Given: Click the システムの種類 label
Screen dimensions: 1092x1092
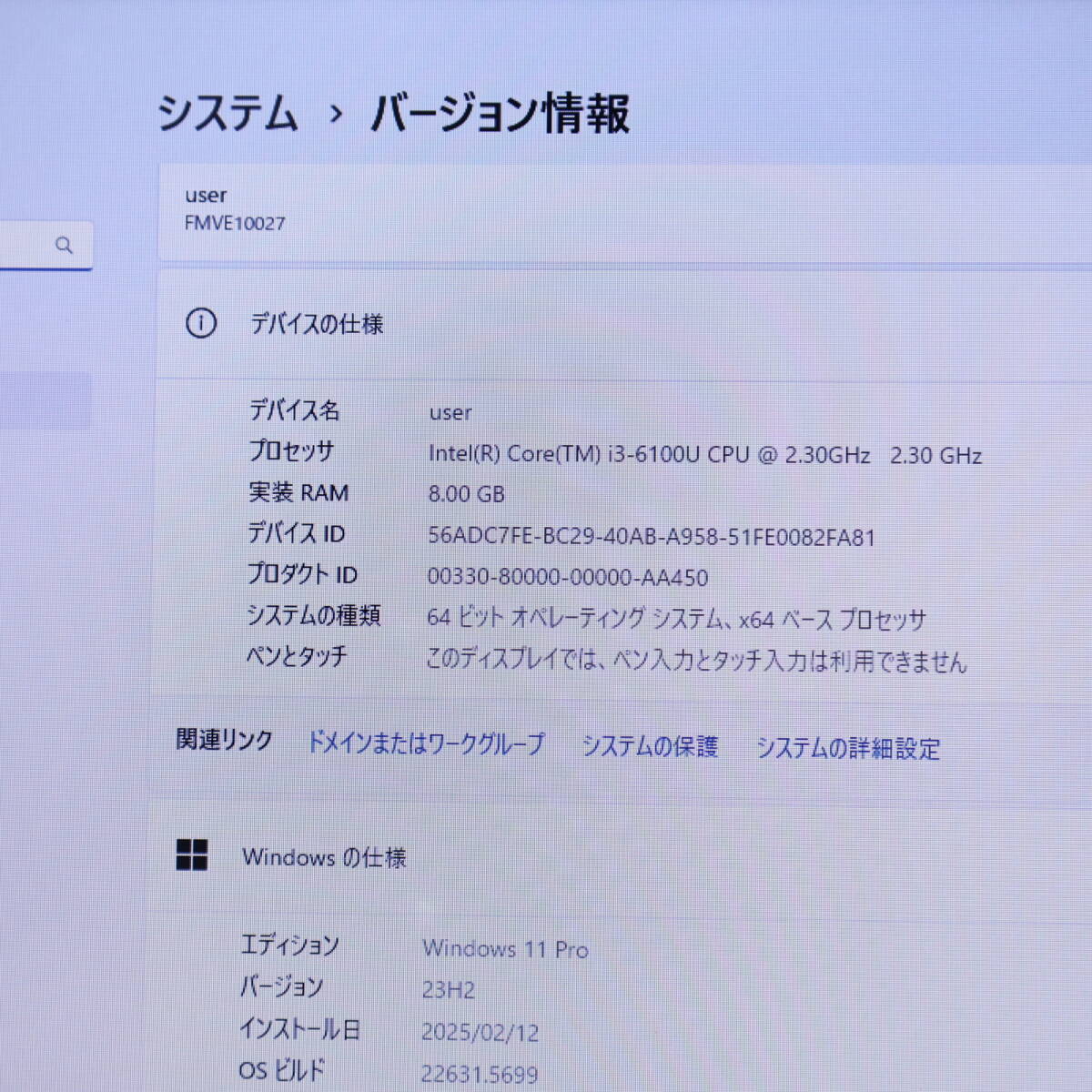Looking at the screenshot, I should point(313,615).
